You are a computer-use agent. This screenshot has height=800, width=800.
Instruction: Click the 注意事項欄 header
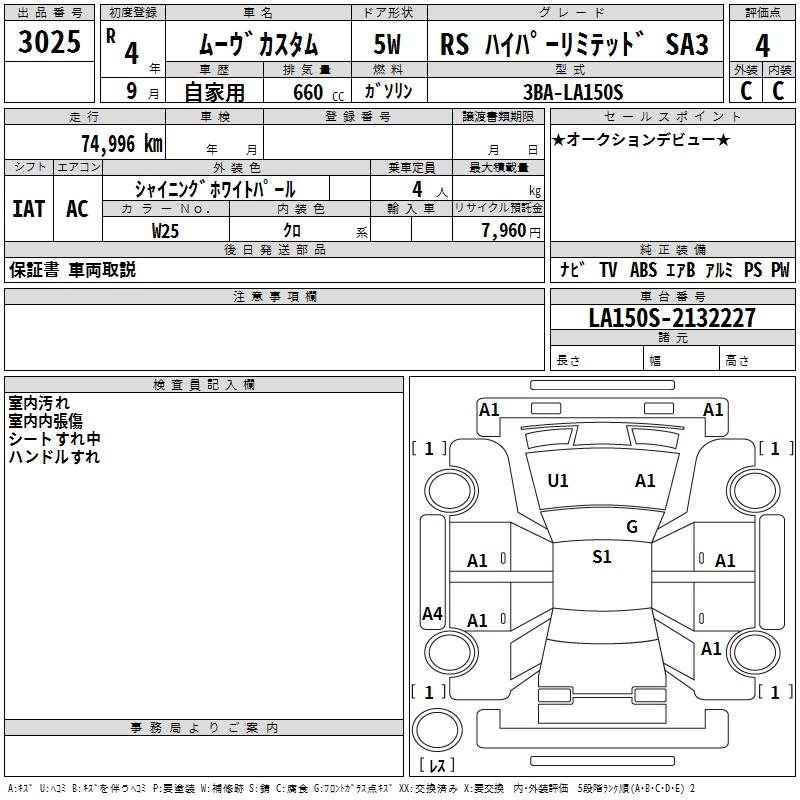click(274, 297)
